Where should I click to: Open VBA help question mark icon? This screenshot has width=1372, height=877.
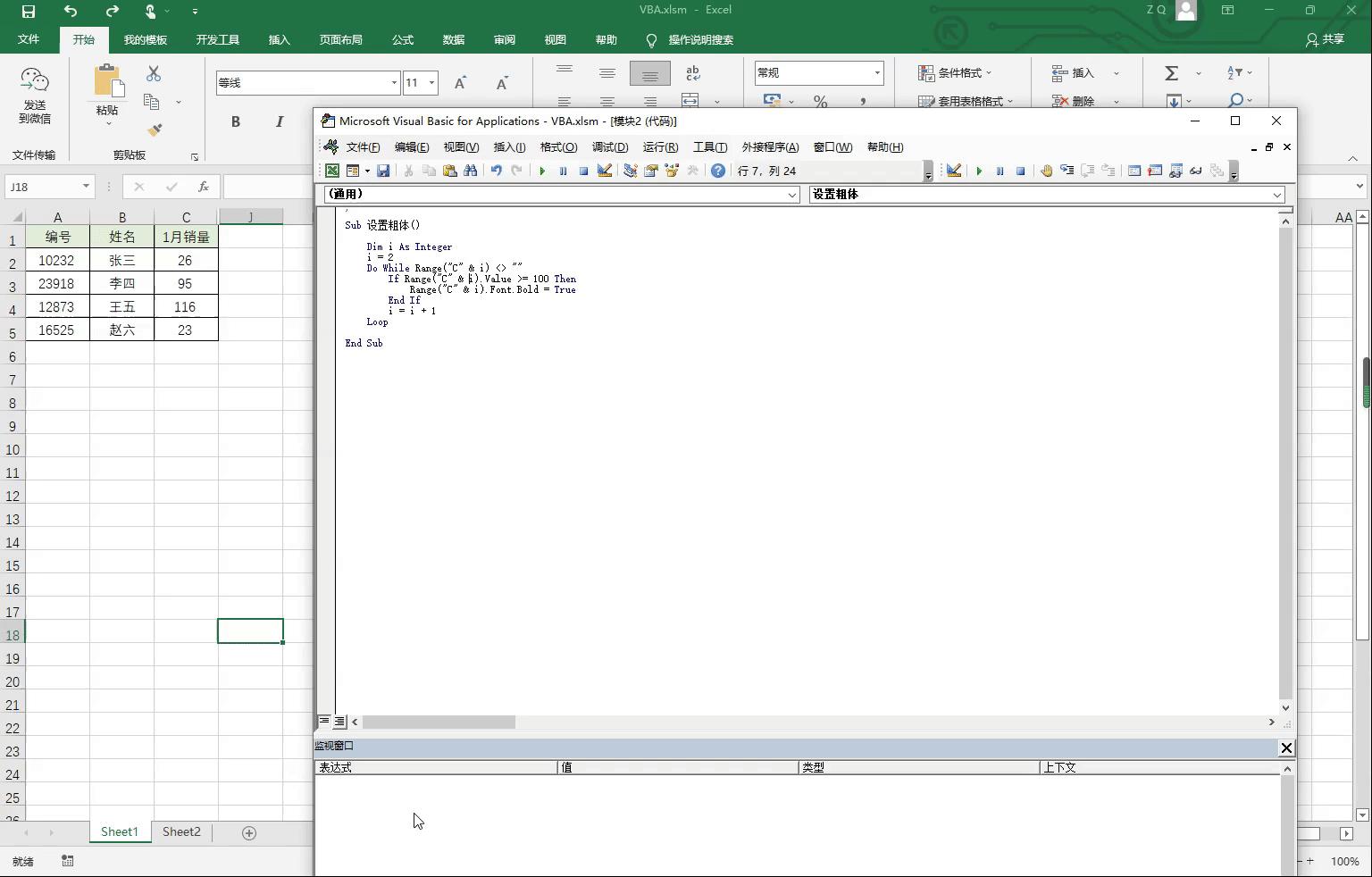coord(717,171)
